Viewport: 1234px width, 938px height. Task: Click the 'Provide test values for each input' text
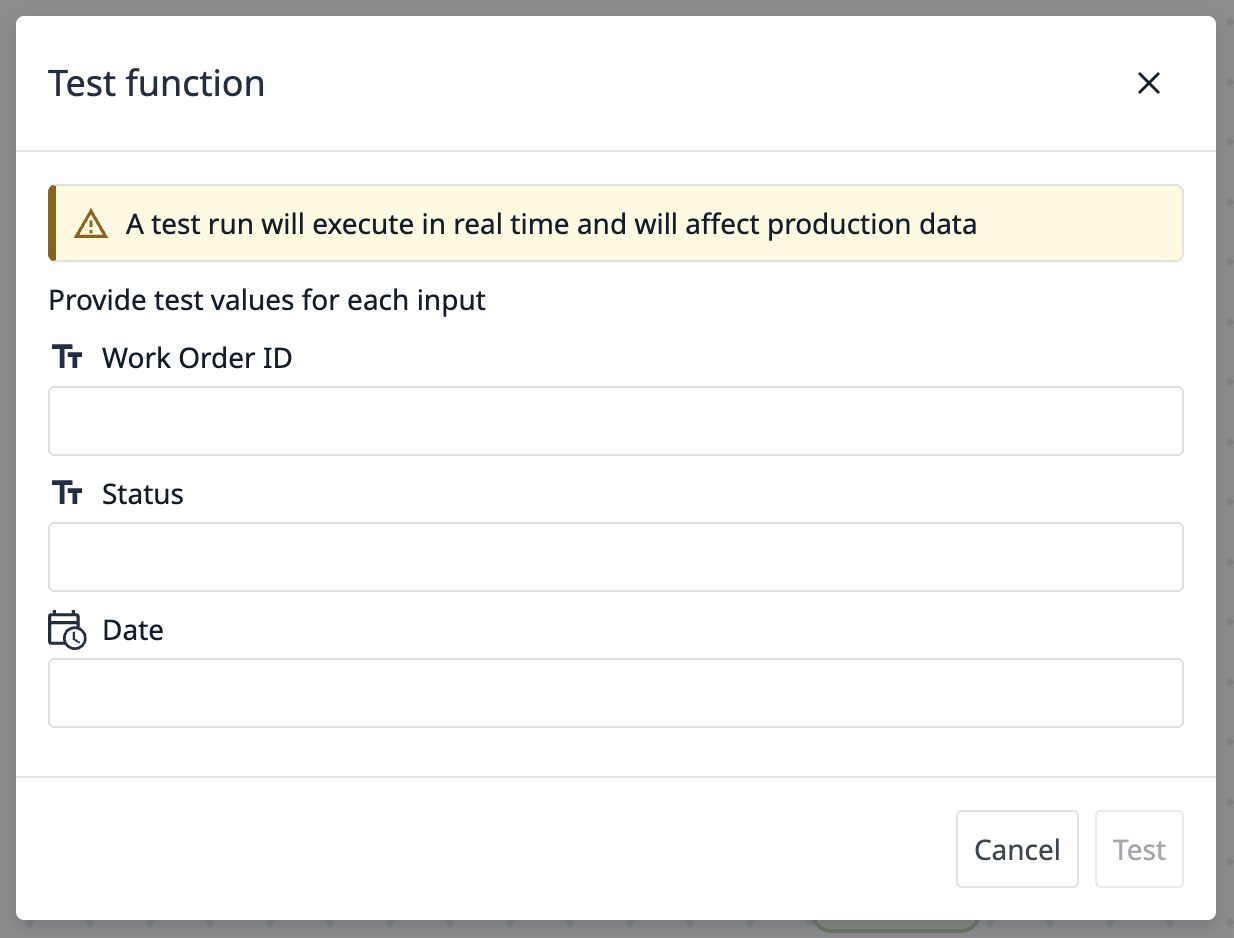point(266,299)
